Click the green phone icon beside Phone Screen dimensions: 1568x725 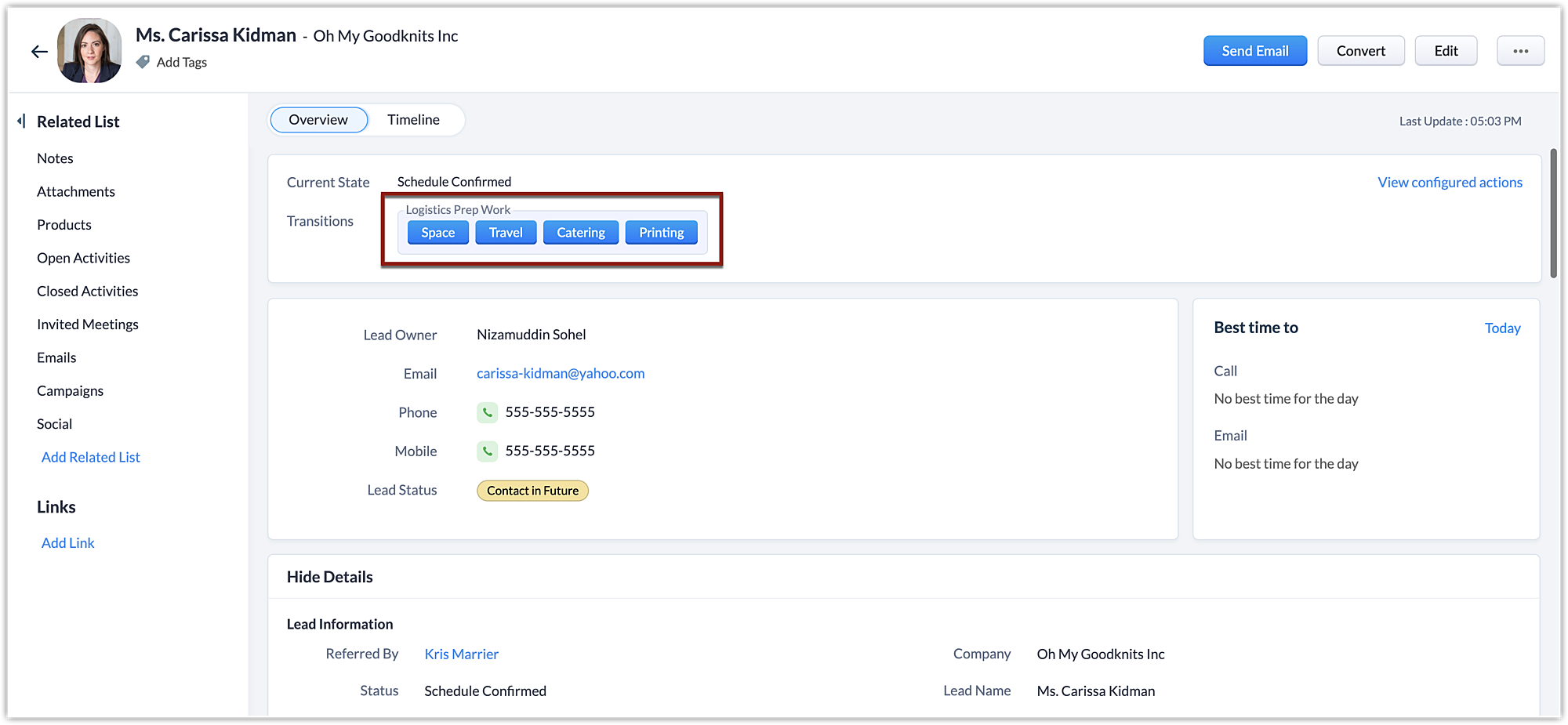click(487, 412)
